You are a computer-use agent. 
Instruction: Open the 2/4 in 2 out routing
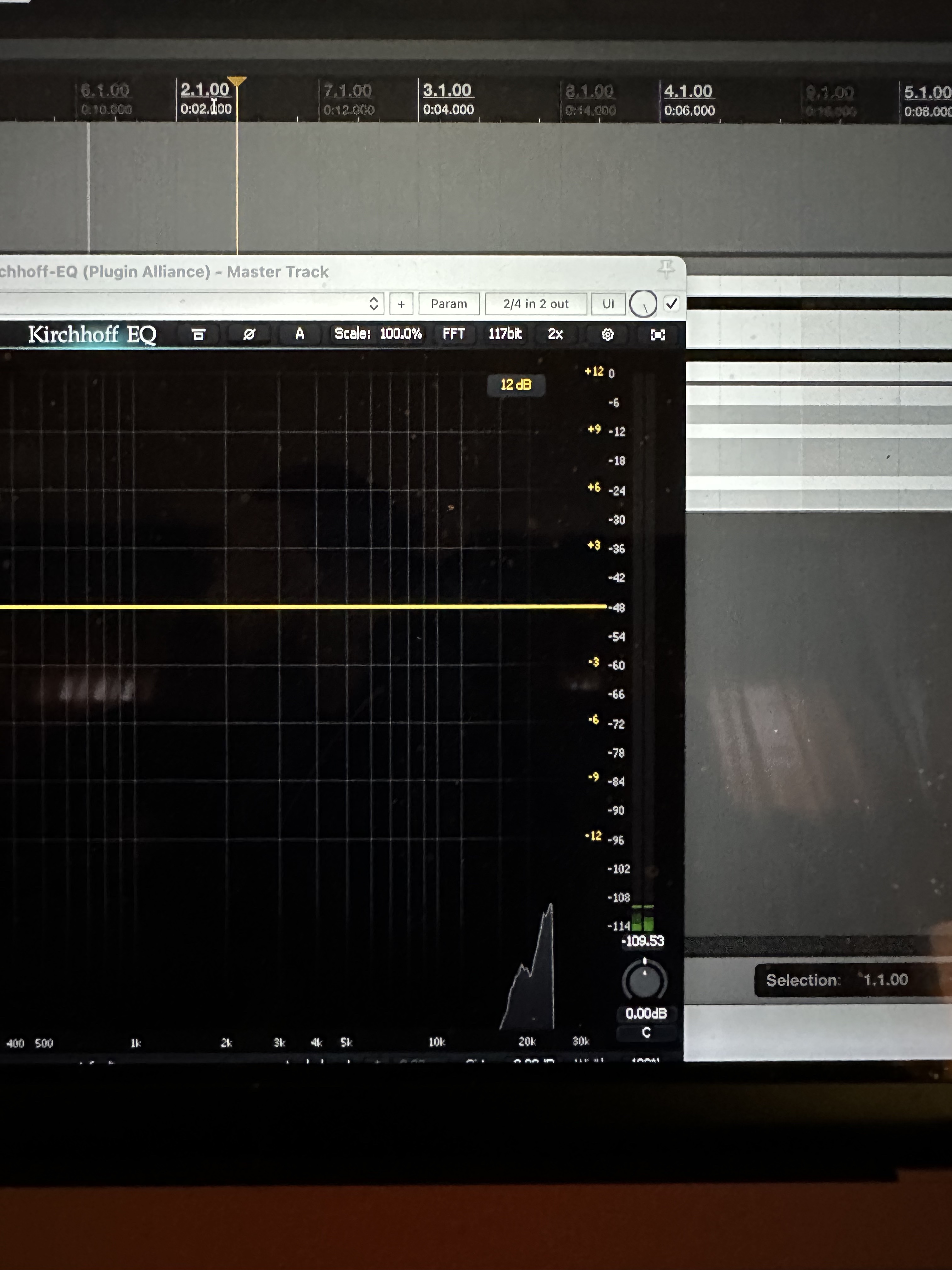pos(535,304)
